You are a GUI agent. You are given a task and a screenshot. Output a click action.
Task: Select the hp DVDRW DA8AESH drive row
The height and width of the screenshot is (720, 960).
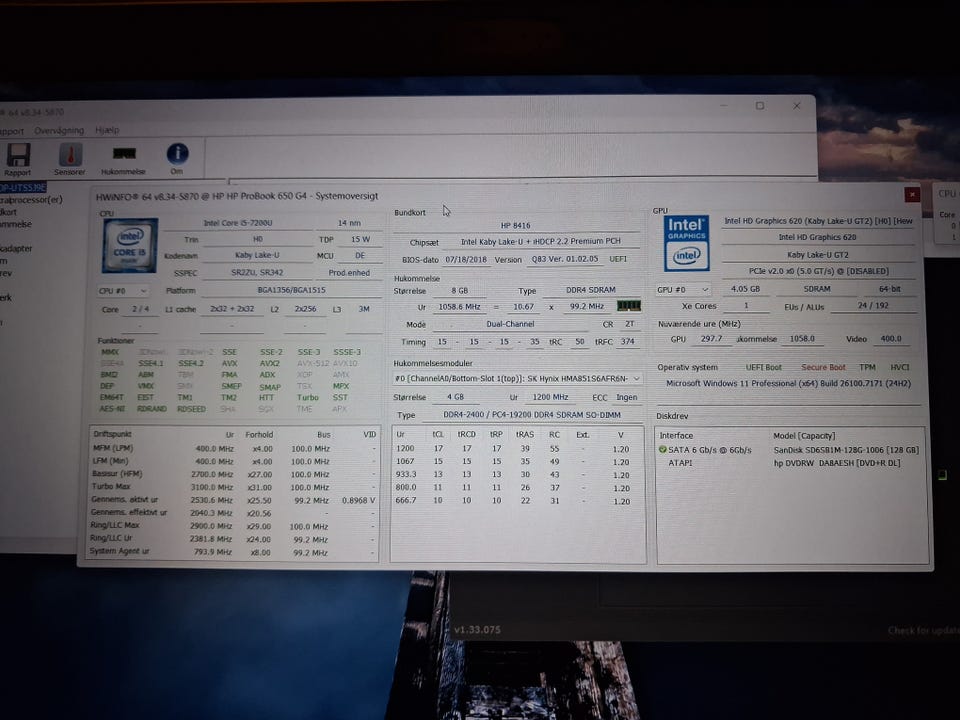pyautogui.click(x=790, y=463)
